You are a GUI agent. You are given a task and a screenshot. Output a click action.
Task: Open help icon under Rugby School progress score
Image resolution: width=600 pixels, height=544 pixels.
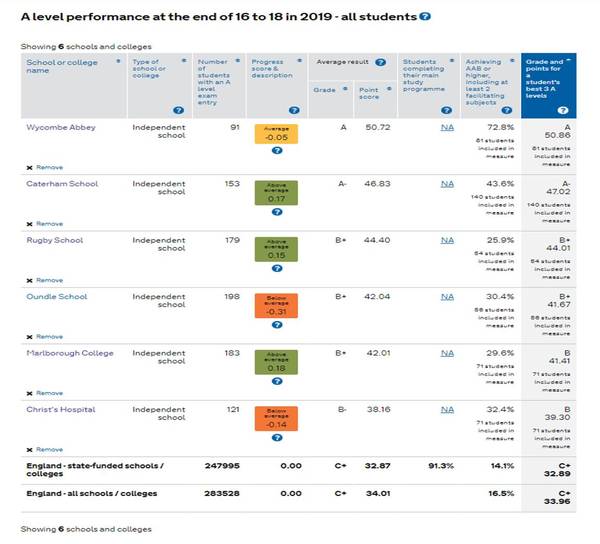point(277,268)
